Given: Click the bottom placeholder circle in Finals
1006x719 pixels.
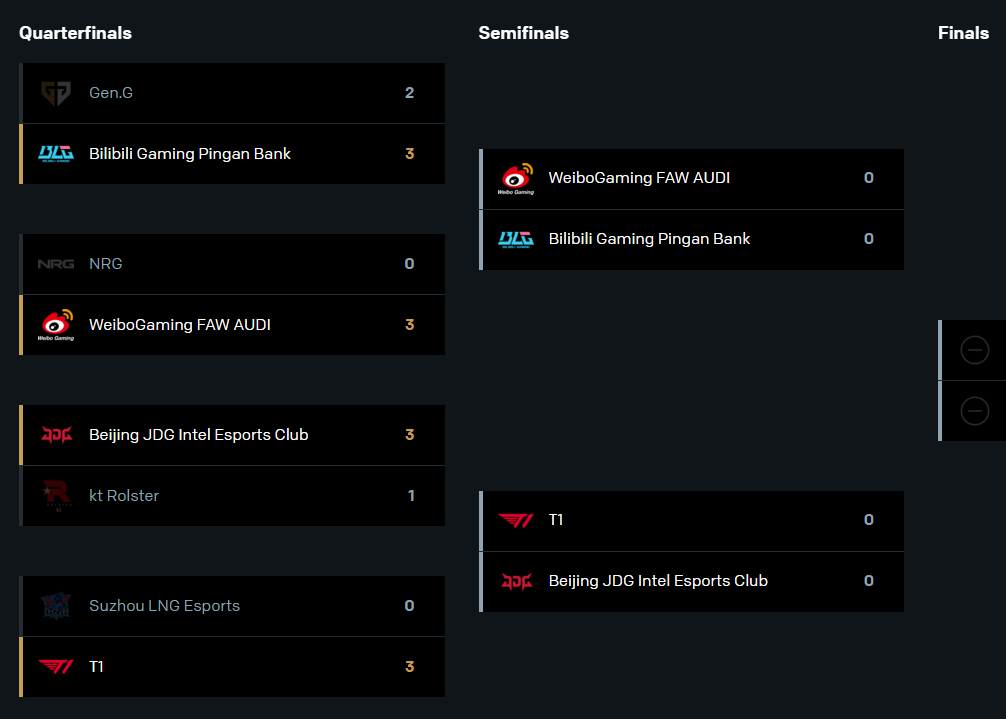Looking at the screenshot, I should 974,411.
